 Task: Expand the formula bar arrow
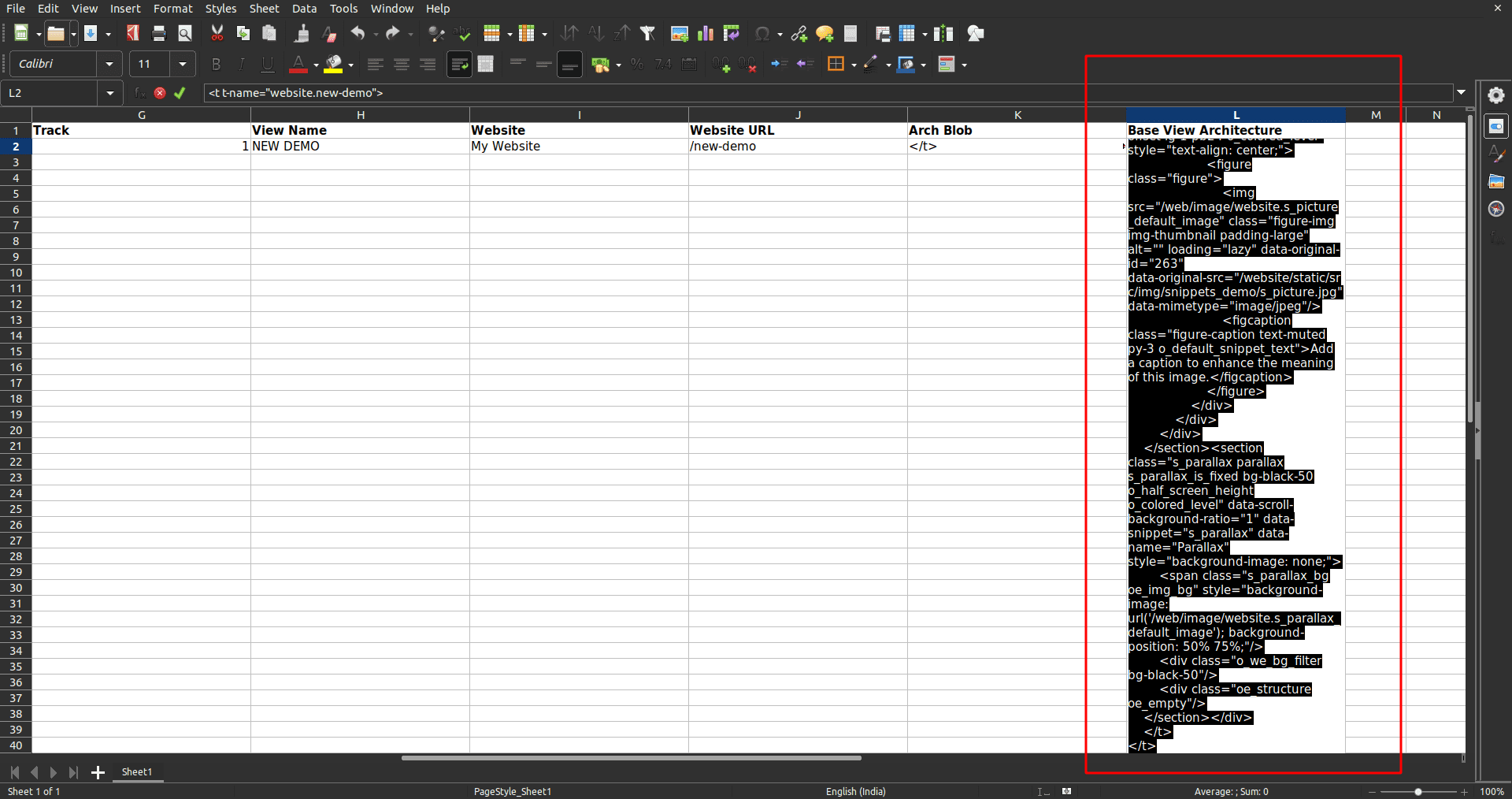pyautogui.click(x=1462, y=92)
